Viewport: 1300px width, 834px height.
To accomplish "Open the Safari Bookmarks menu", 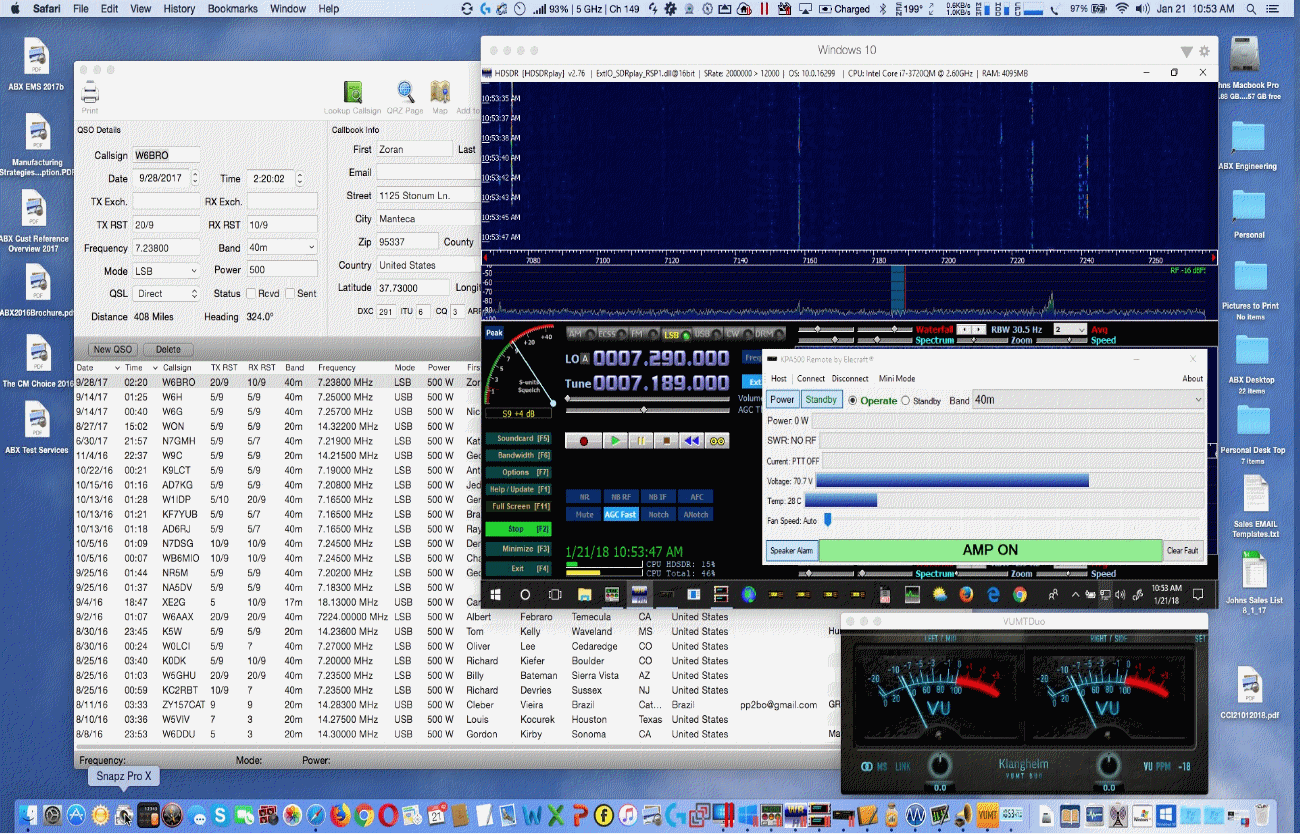I will [231, 9].
